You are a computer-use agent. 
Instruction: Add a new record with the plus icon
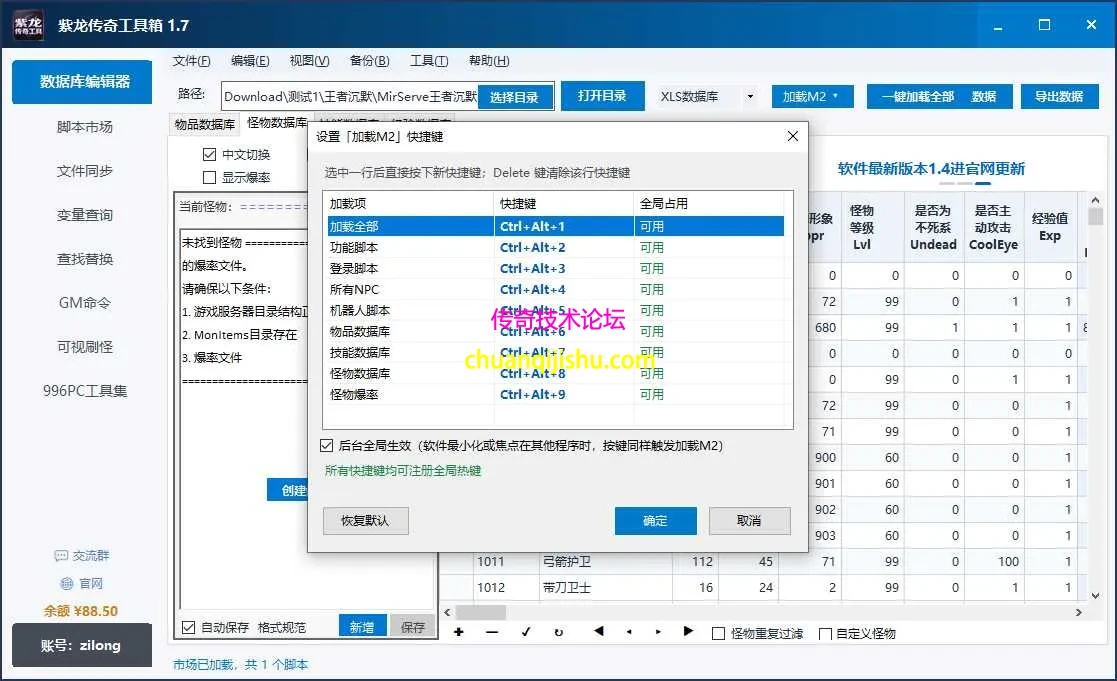tap(459, 632)
